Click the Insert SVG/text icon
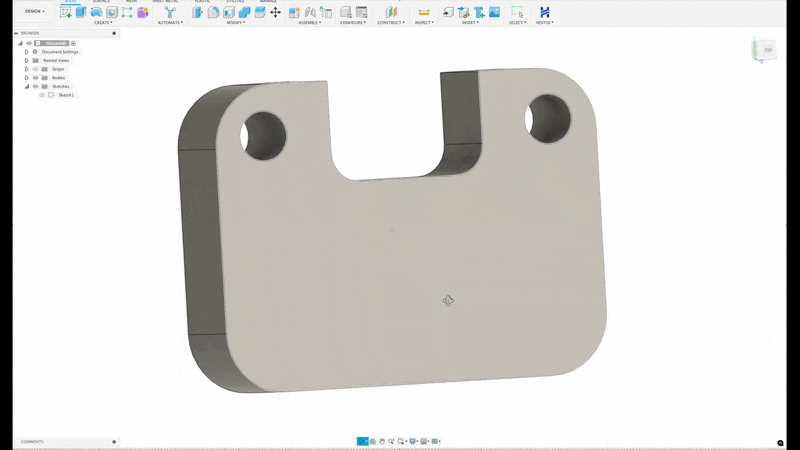 (x=479, y=12)
